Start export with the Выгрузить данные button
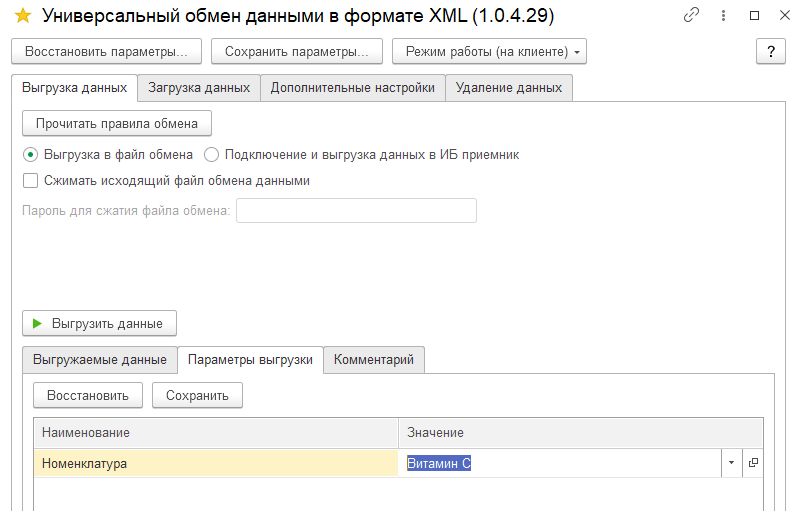This screenshot has width=801, height=511. (x=99, y=323)
